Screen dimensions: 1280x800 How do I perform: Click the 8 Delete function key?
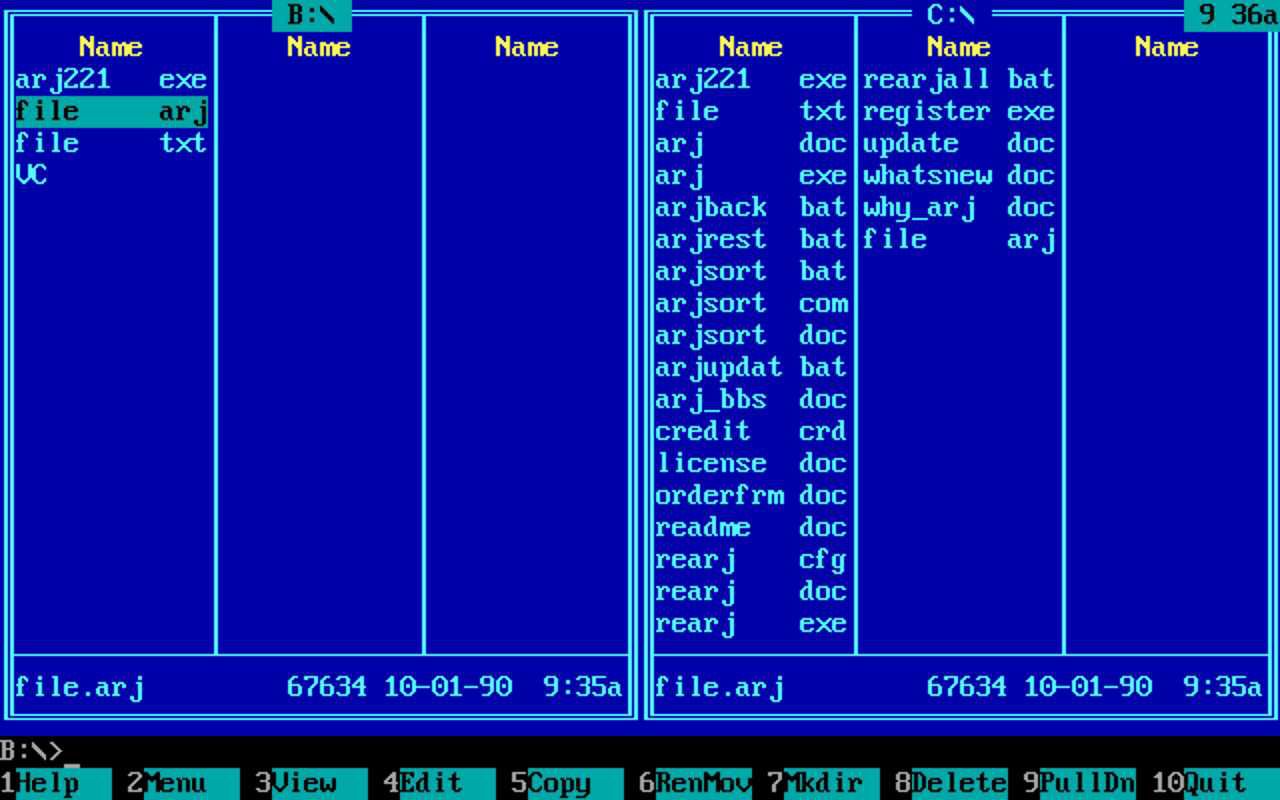(951, 783)
